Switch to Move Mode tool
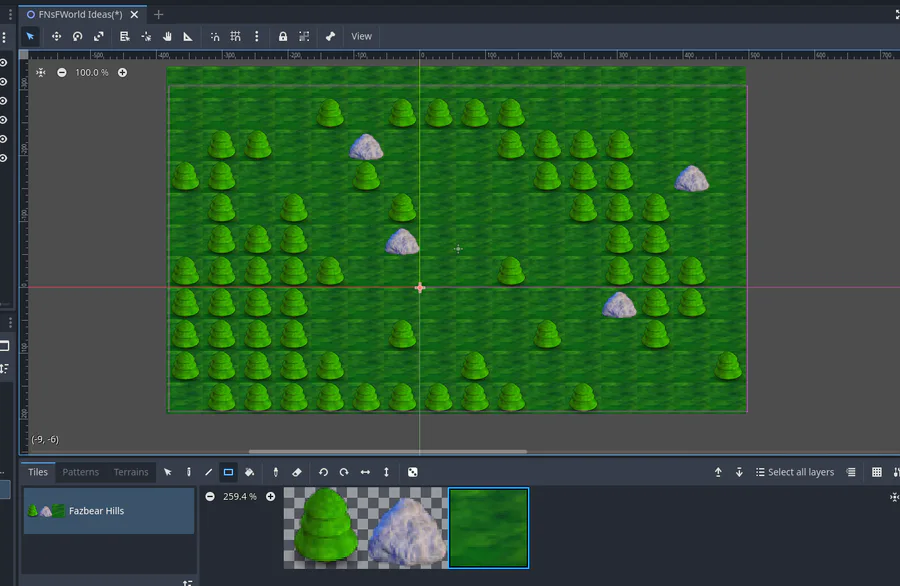This screenshot has height=586, width=900. 56,36
